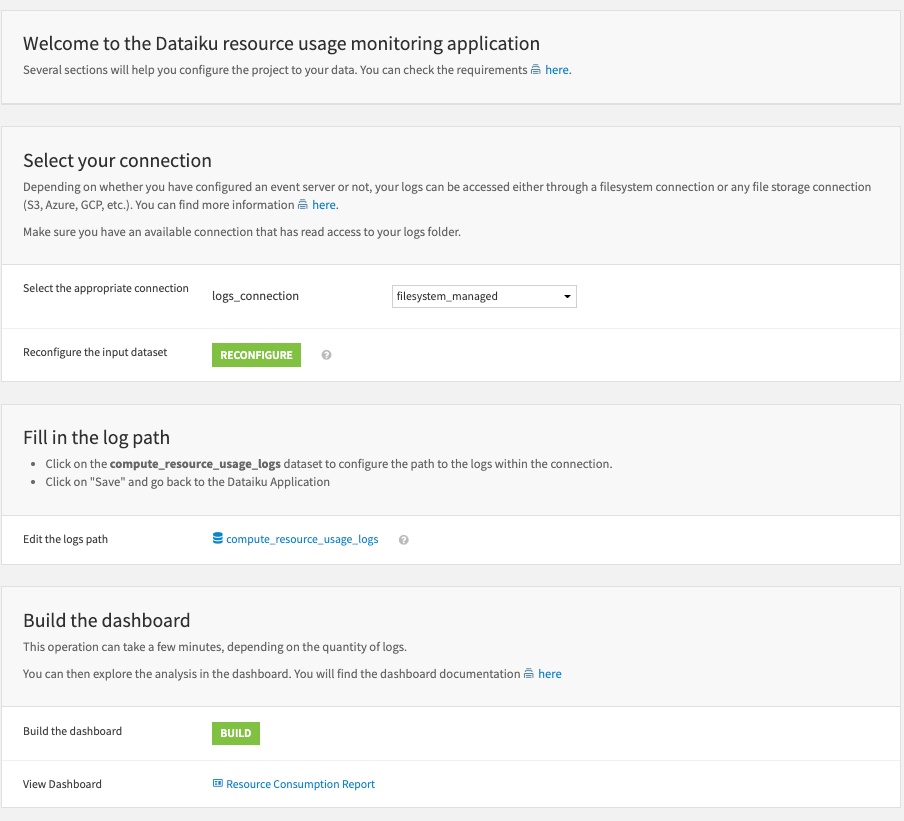Click the 'View Dashboard' row label
The image size is (904, 821).
(x=62, y=784)
